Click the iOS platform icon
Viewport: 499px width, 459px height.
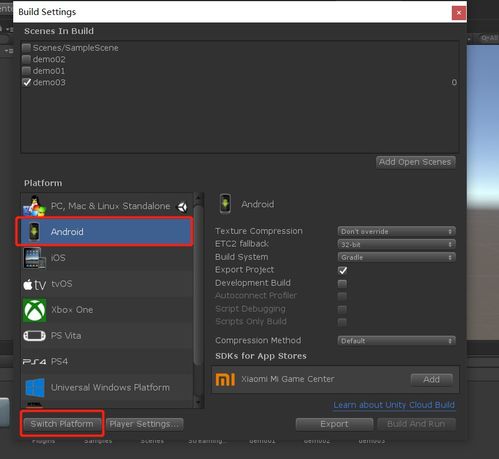pos(34,258)
